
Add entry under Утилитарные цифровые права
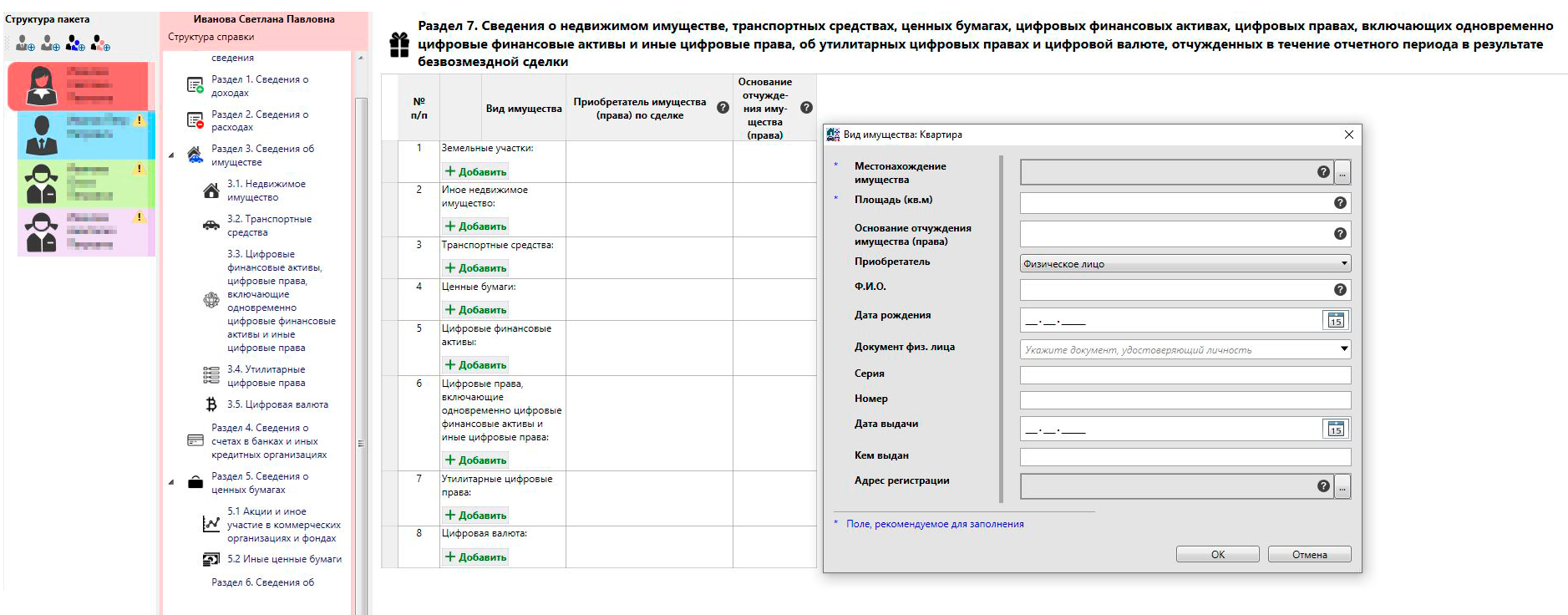(475, 515)
